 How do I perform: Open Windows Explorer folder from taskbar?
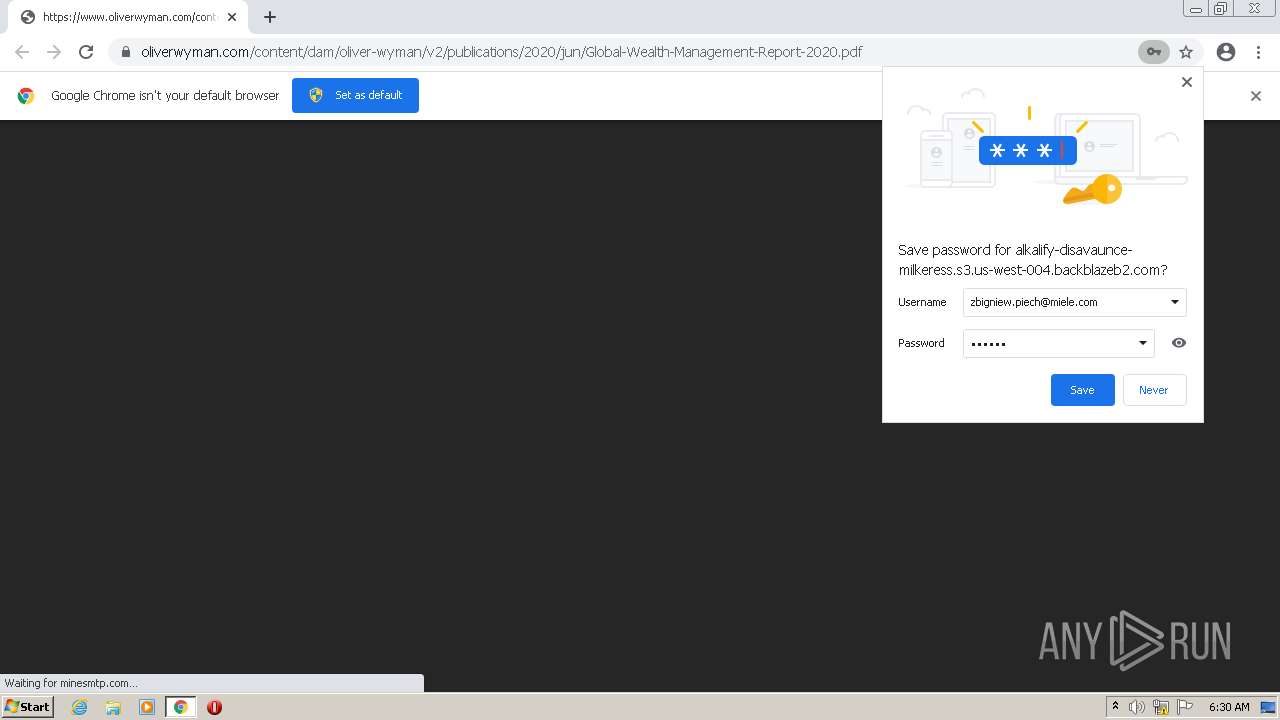click(x=113, y=707)
